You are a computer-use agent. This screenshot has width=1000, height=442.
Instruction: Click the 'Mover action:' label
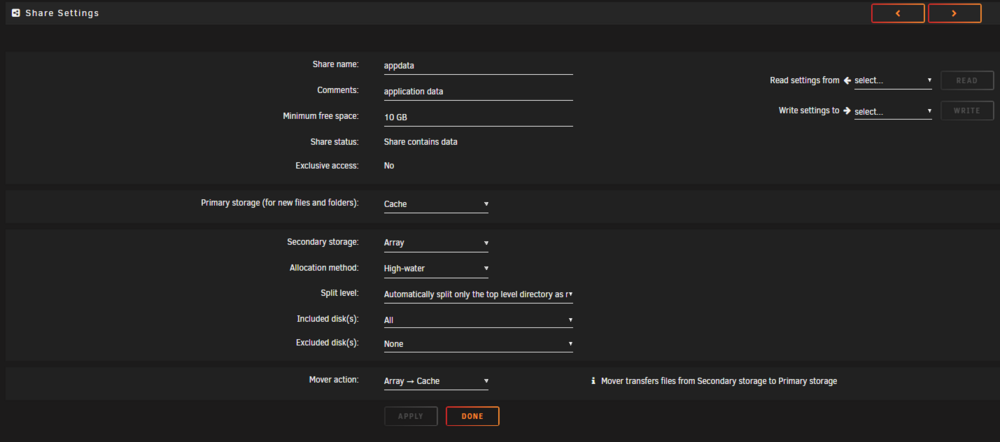point(334,379)
